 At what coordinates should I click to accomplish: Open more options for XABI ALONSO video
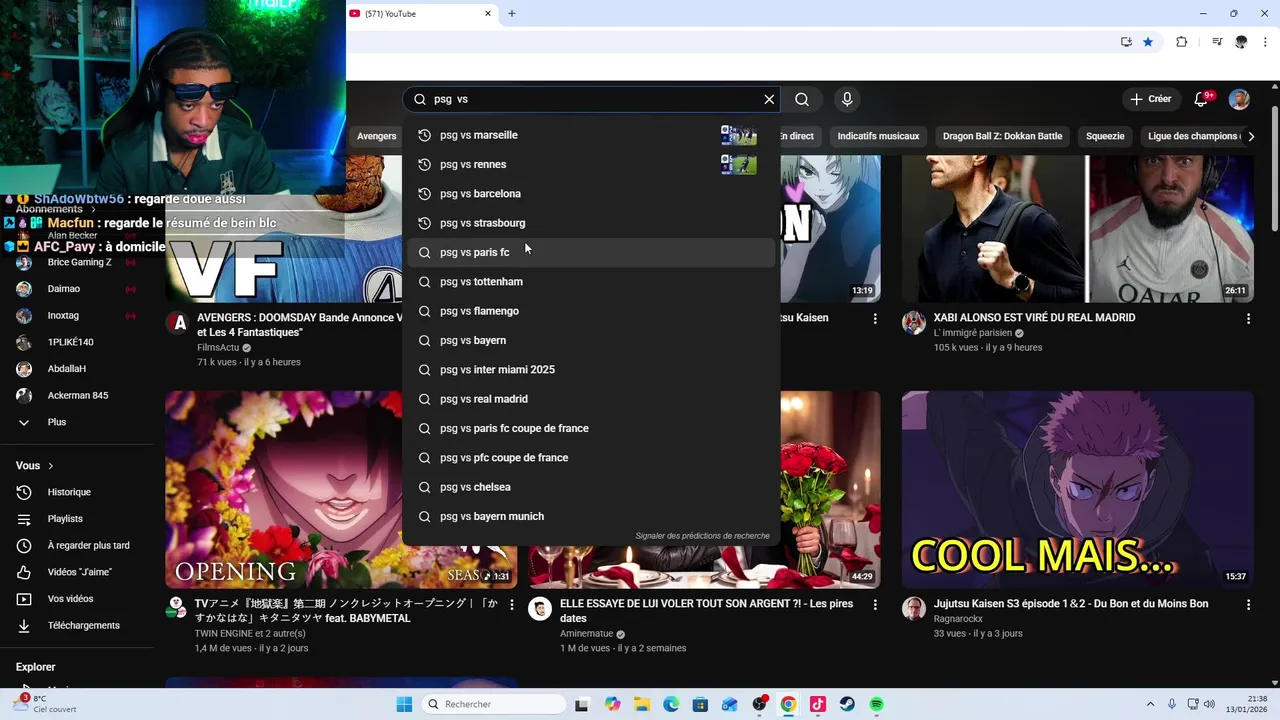pyautogui.click(x=1248, y=319)
